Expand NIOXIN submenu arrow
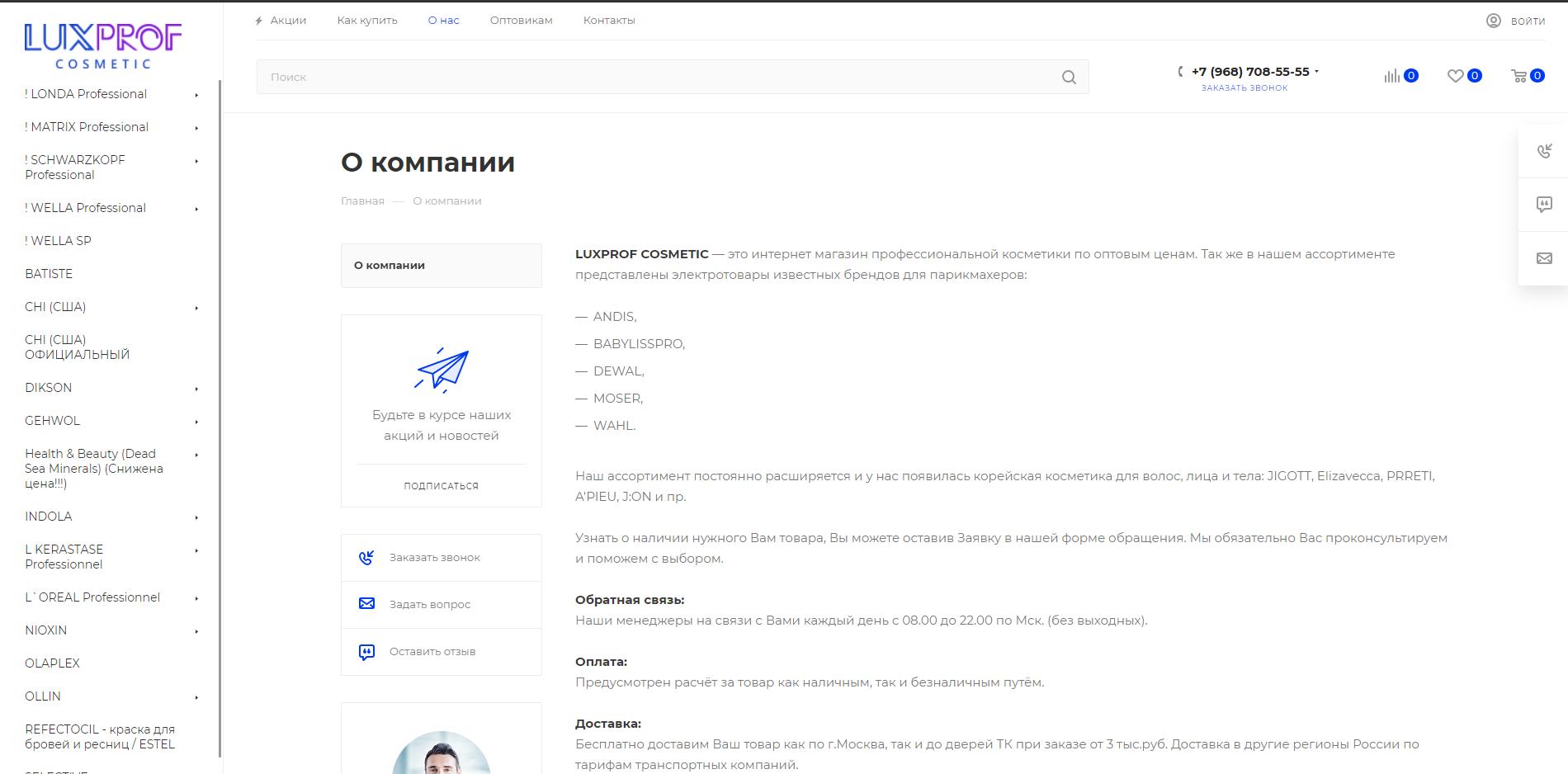The height and width of the screenshot is (774, 1568). [196, 631]
